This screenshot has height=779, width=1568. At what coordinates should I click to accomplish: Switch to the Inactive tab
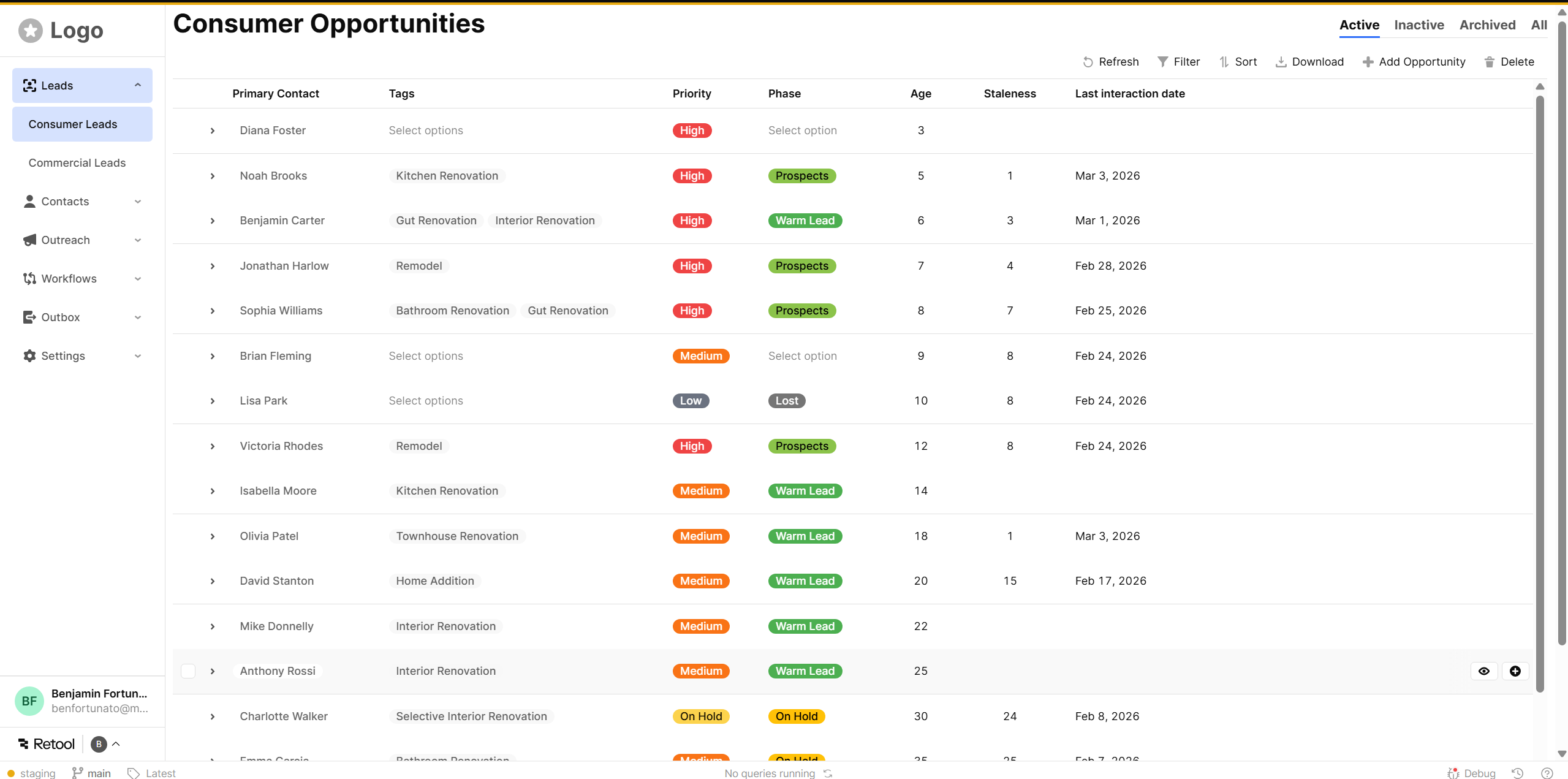point(1418,25)
